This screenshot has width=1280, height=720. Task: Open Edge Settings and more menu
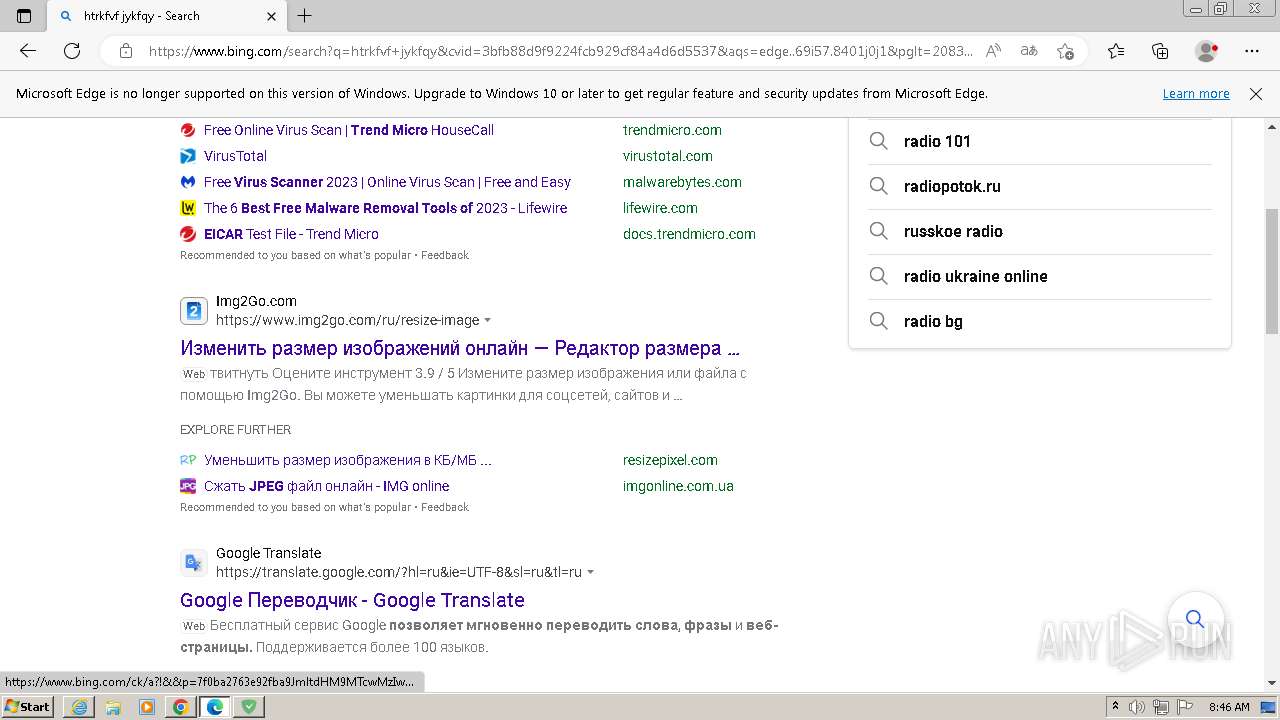[x=1252, y=51]
